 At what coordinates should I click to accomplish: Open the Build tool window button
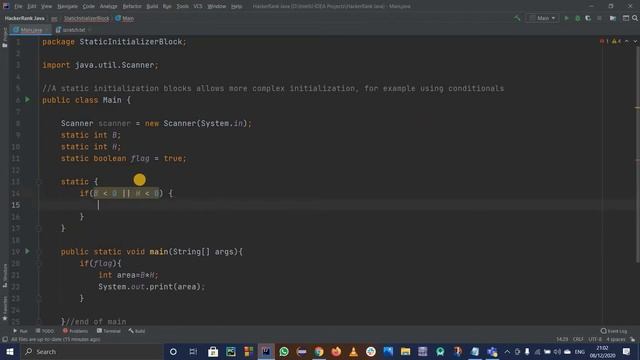click(137, 331)
